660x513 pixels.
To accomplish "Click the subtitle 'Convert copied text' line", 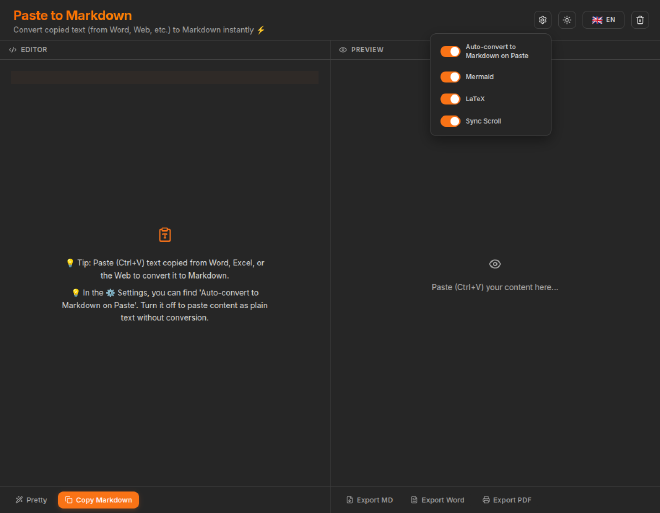I will 139,30.
